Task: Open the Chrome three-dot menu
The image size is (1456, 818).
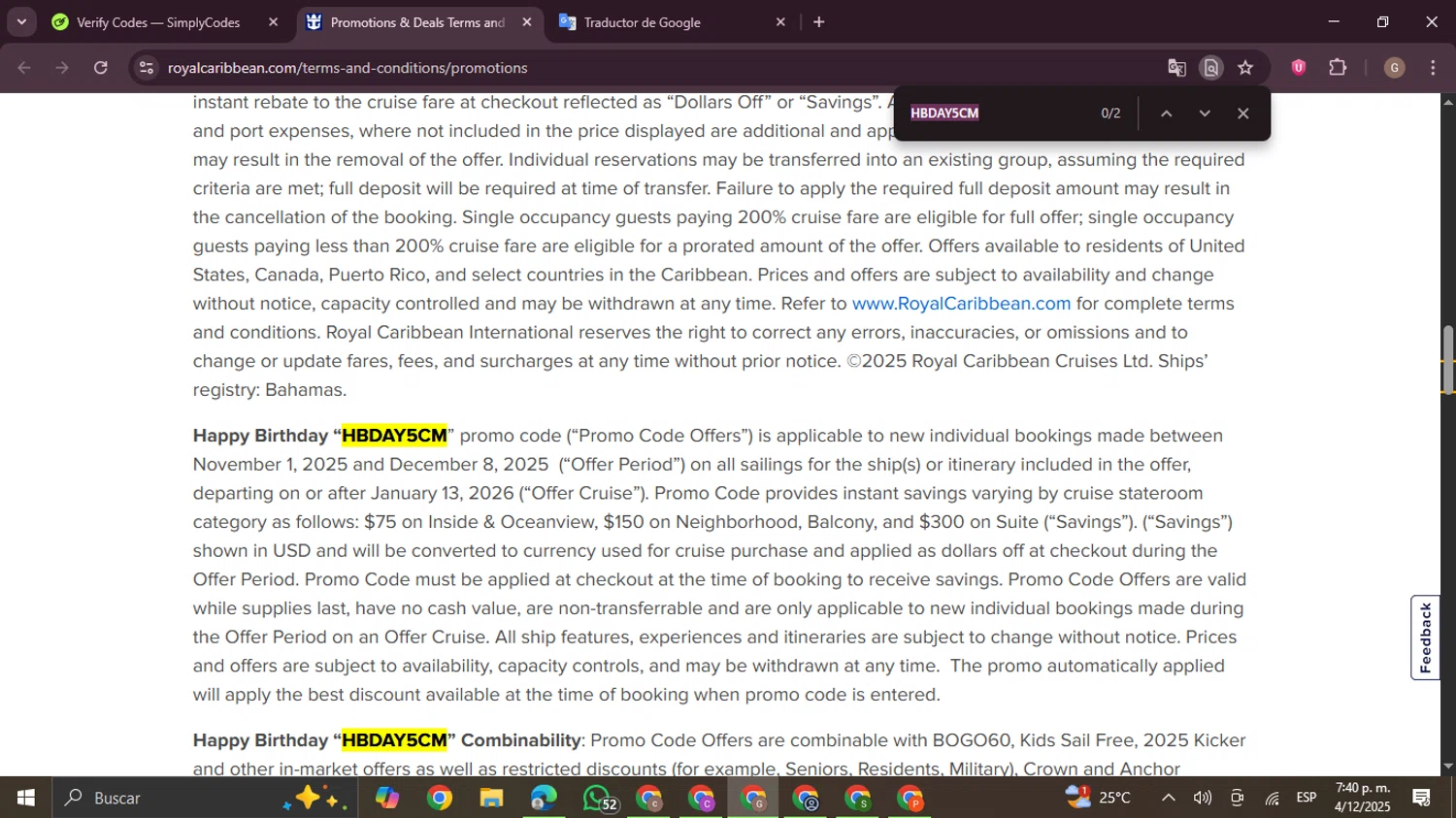Action: pos(1434,68)
